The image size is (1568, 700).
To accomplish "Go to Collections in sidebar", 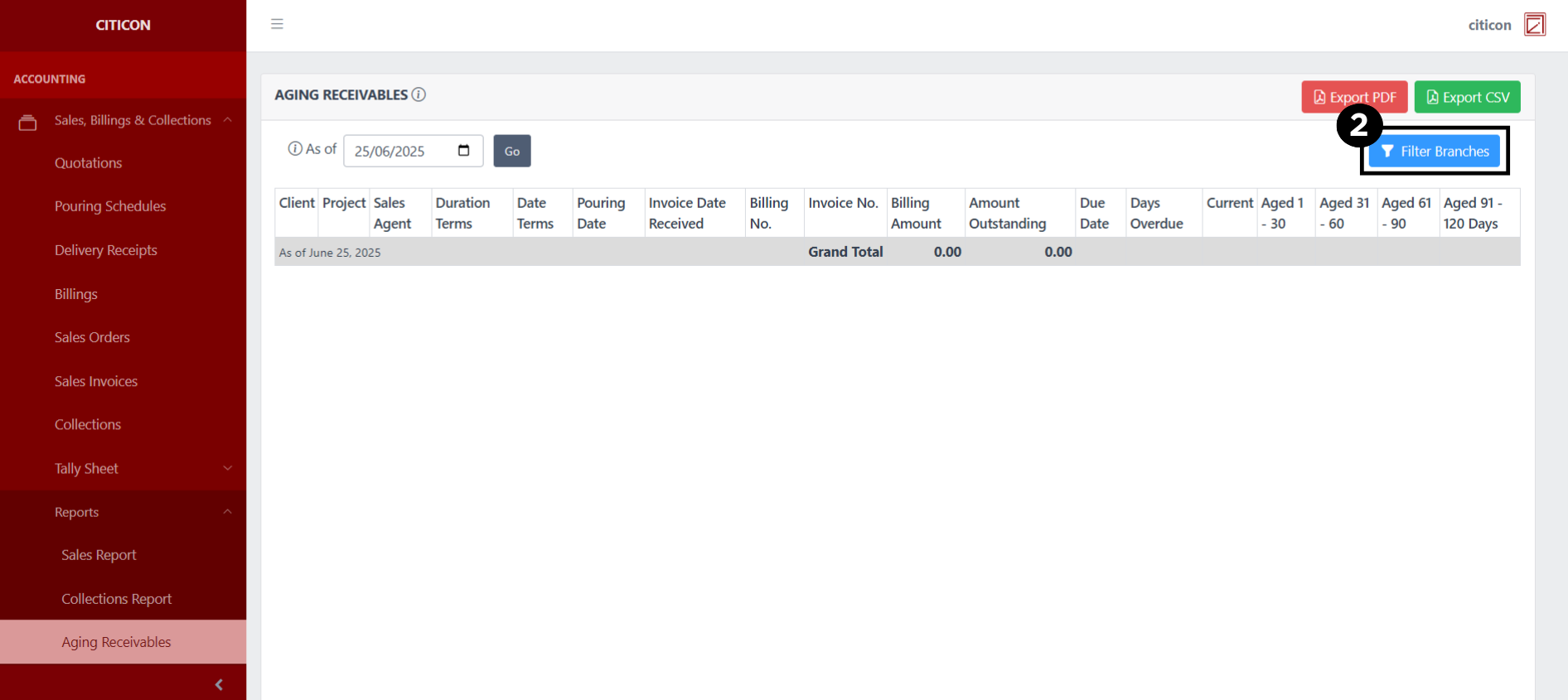I will [x=88, y=424].
